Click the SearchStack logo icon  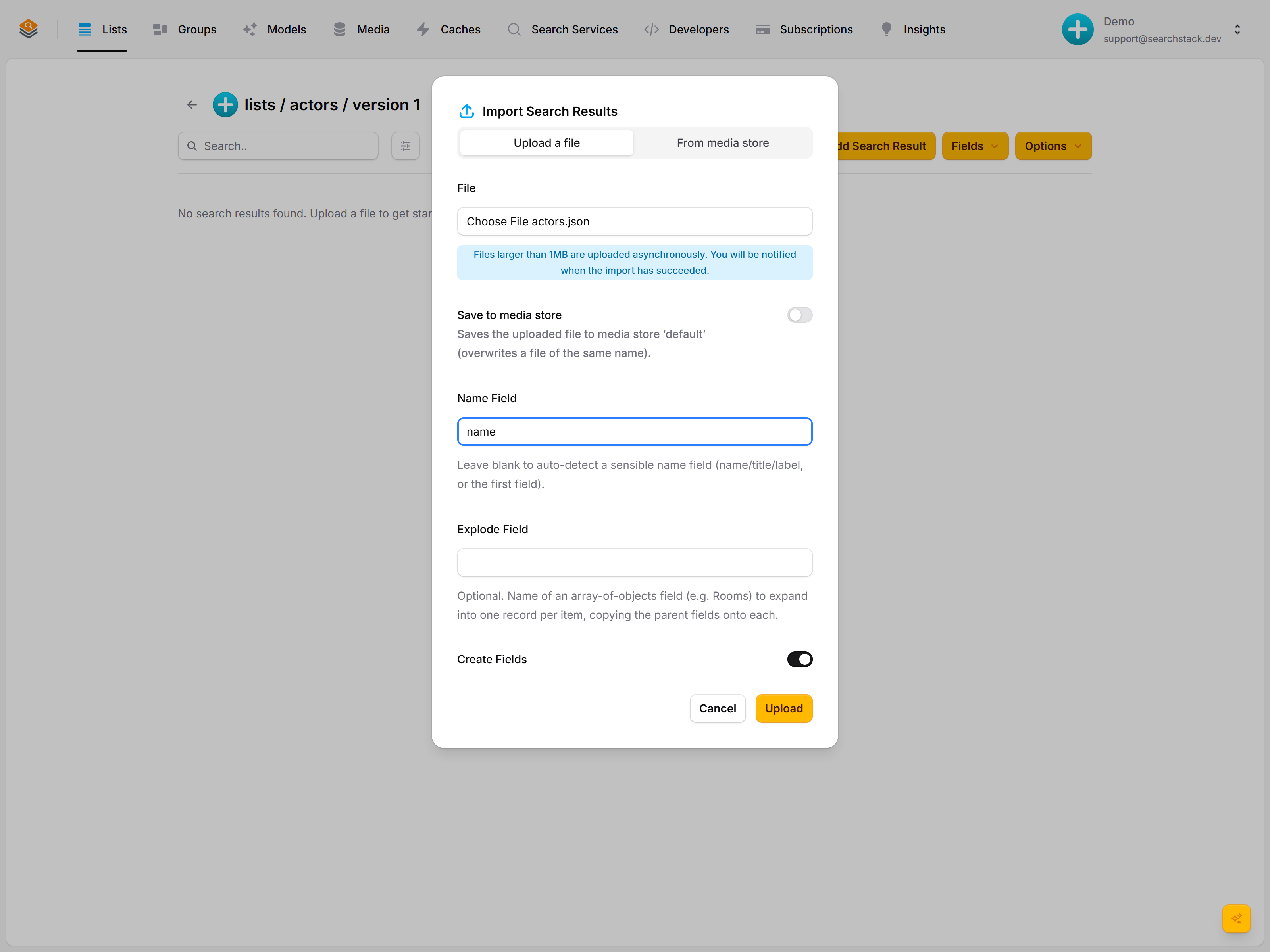point(29,29)
